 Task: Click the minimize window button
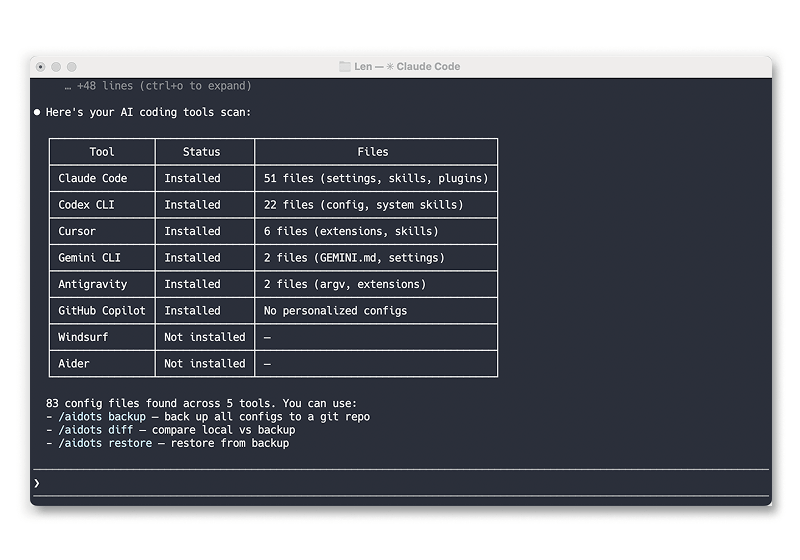click(56, 67)
